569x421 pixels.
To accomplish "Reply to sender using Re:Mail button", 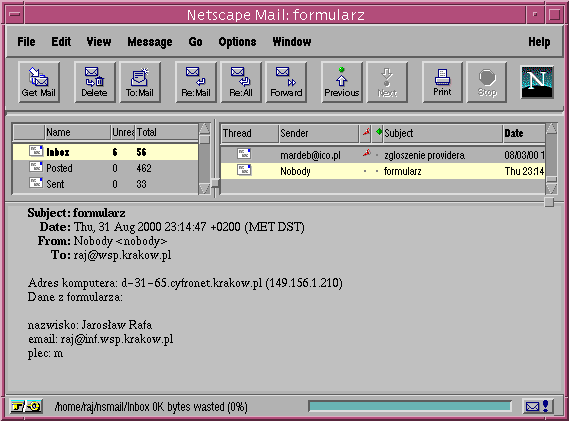I will coord(196,82).
